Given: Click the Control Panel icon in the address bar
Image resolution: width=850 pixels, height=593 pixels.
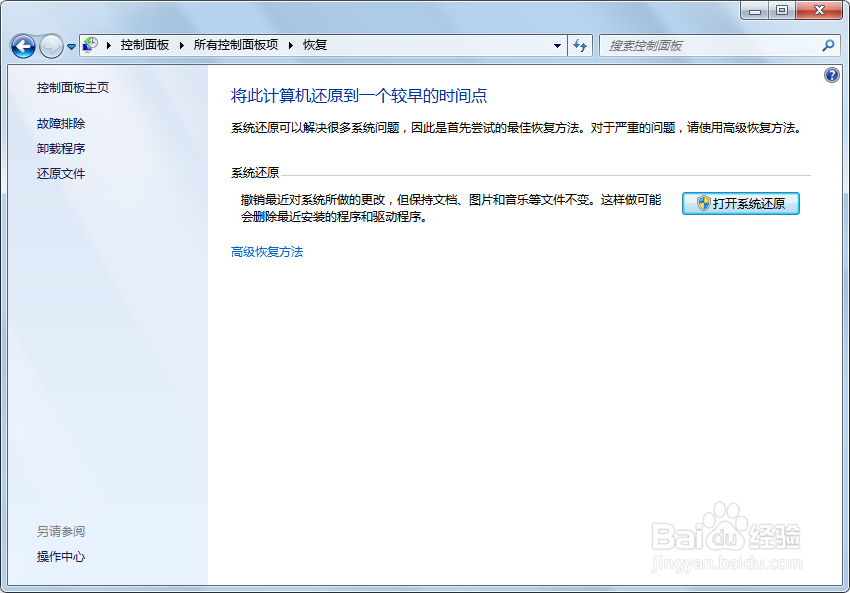Looking at the screenshot, I should point(90,44).
